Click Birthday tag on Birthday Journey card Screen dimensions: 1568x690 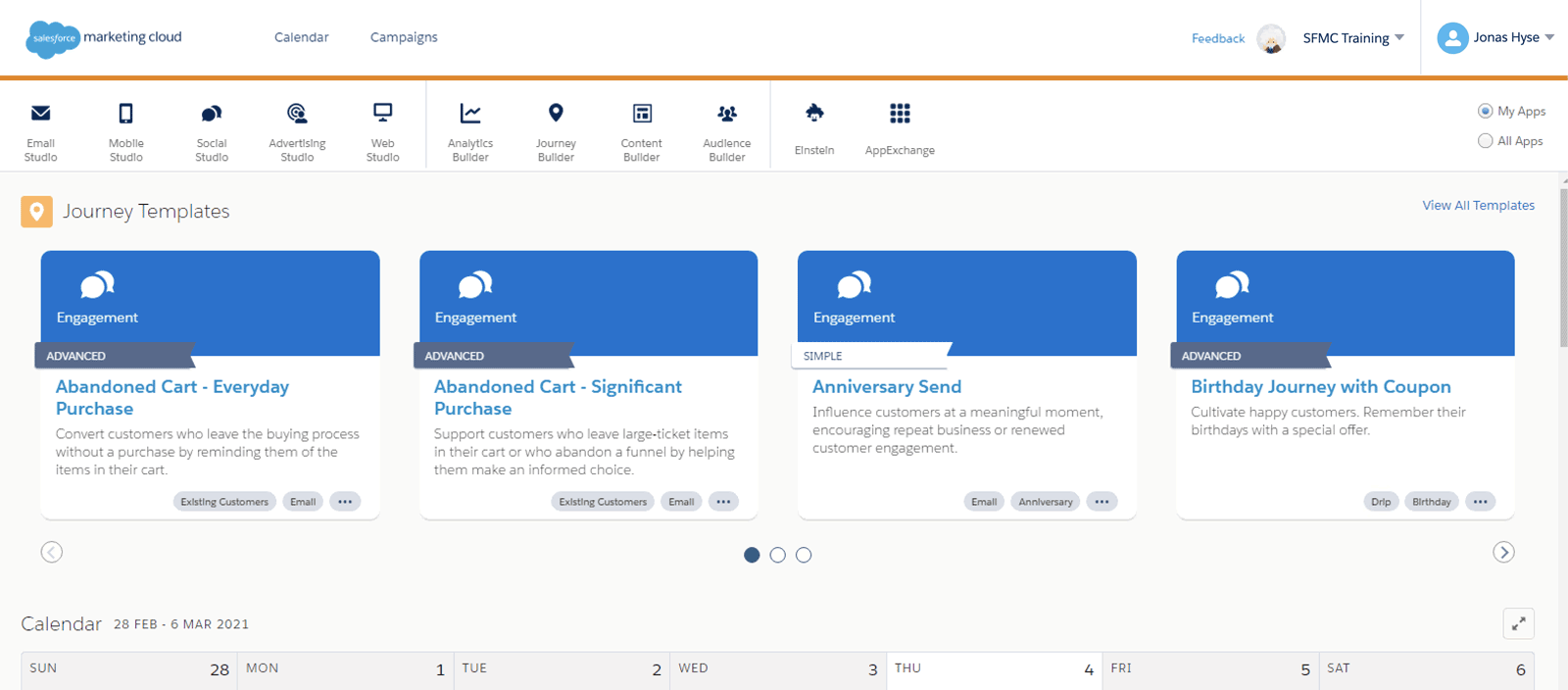[1432, 502]
